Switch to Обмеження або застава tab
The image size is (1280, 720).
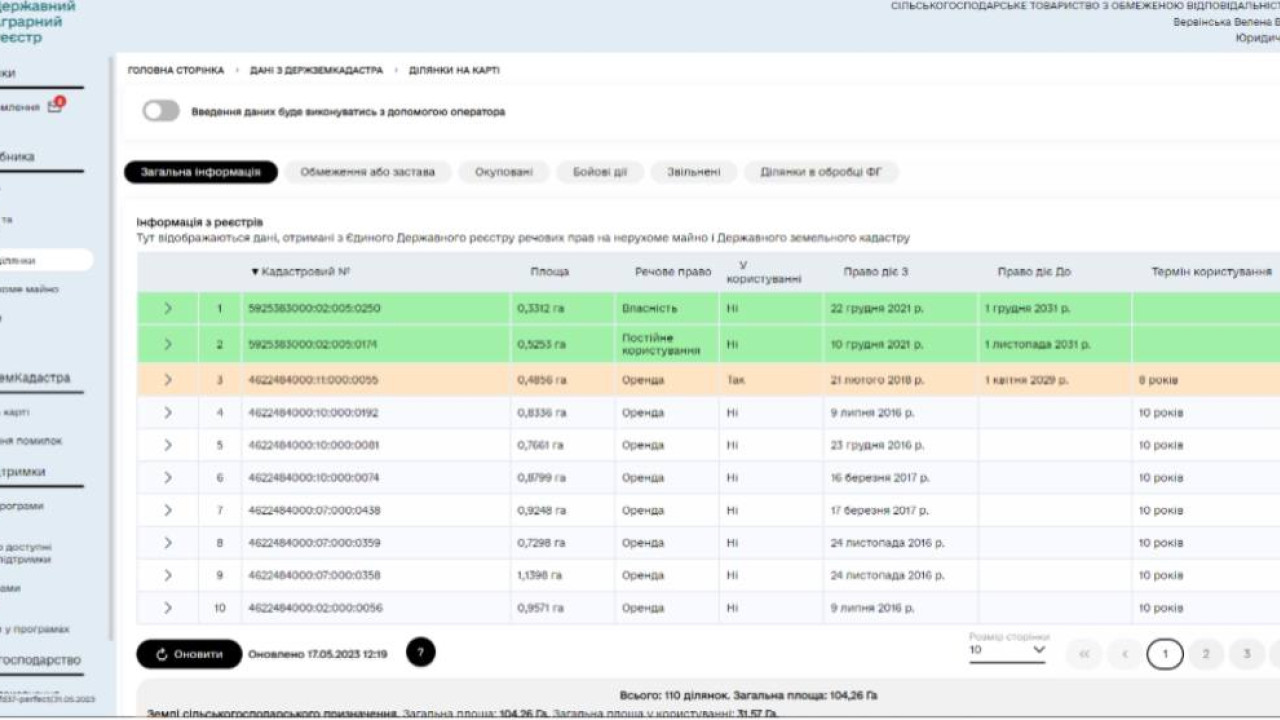367,172
